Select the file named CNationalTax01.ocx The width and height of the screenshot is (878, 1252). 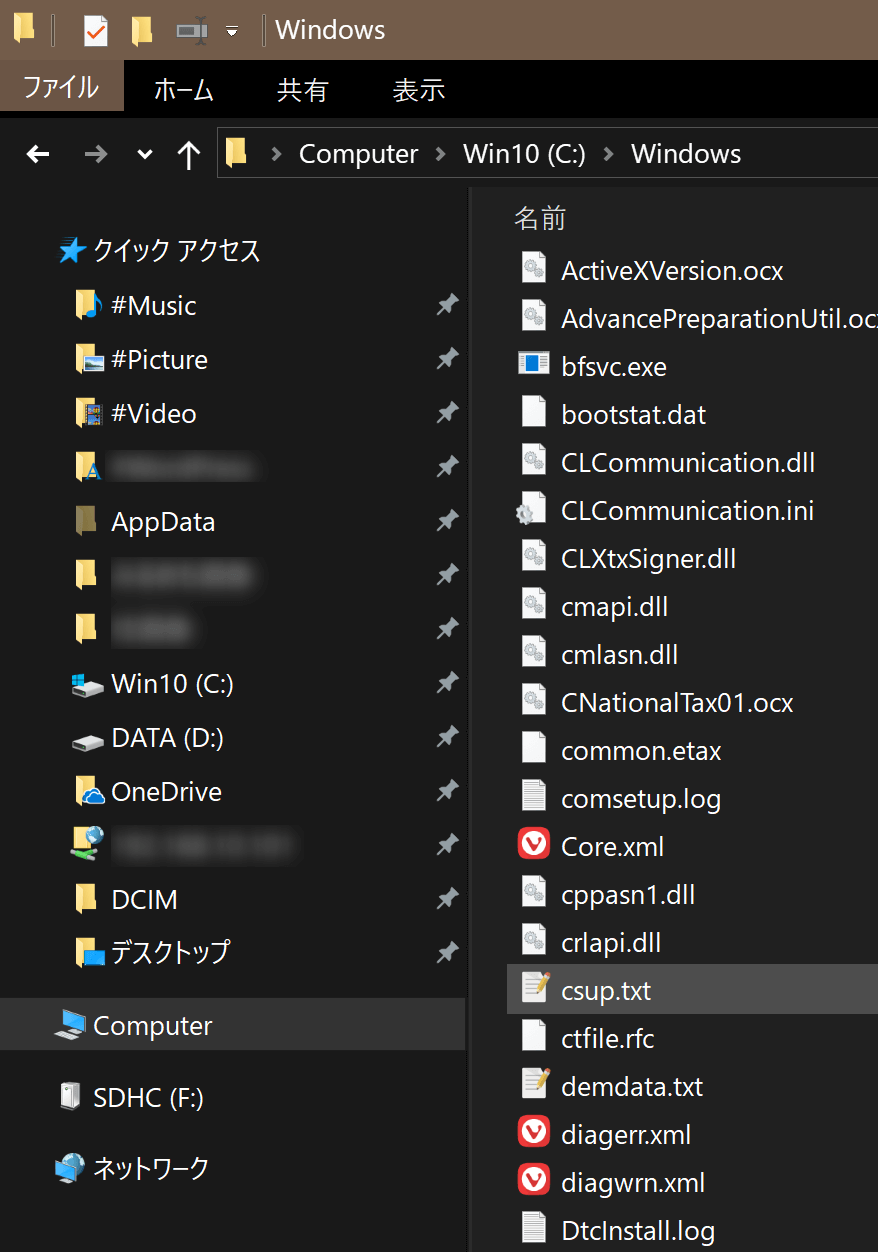[x=677, y=703]
